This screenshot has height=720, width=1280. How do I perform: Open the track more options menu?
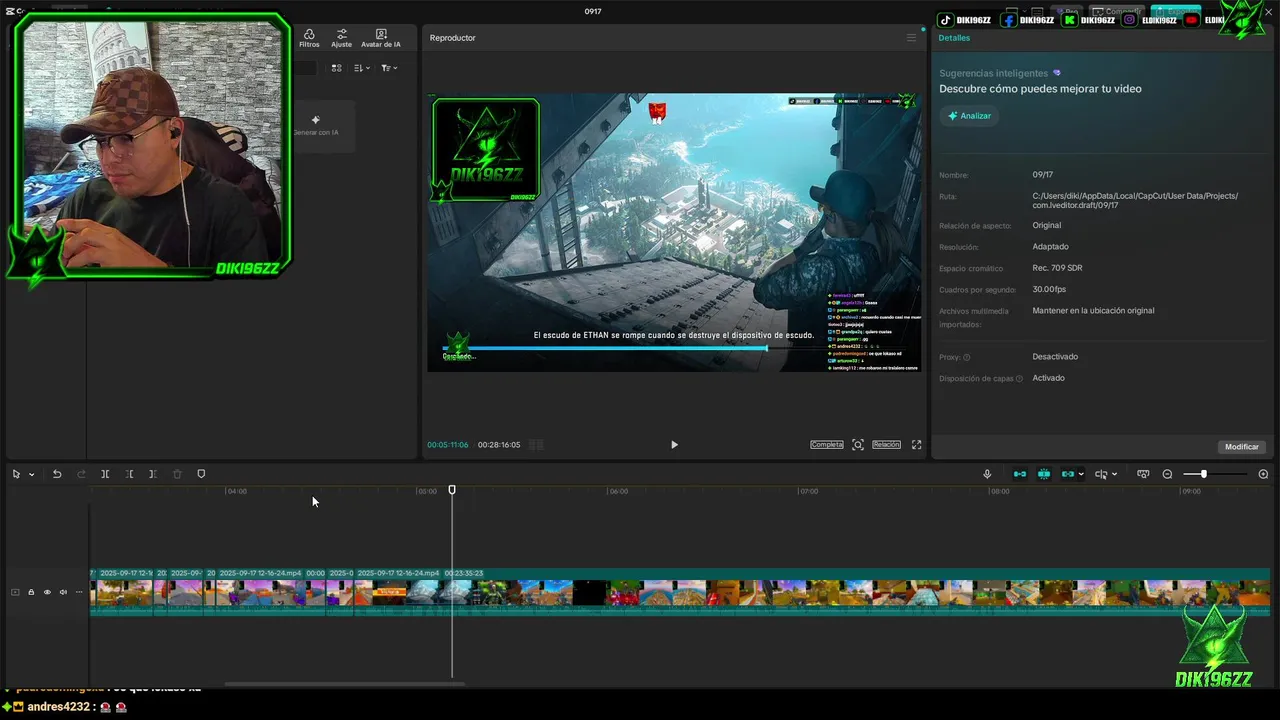pyautogui.click(x=79, y=592)
